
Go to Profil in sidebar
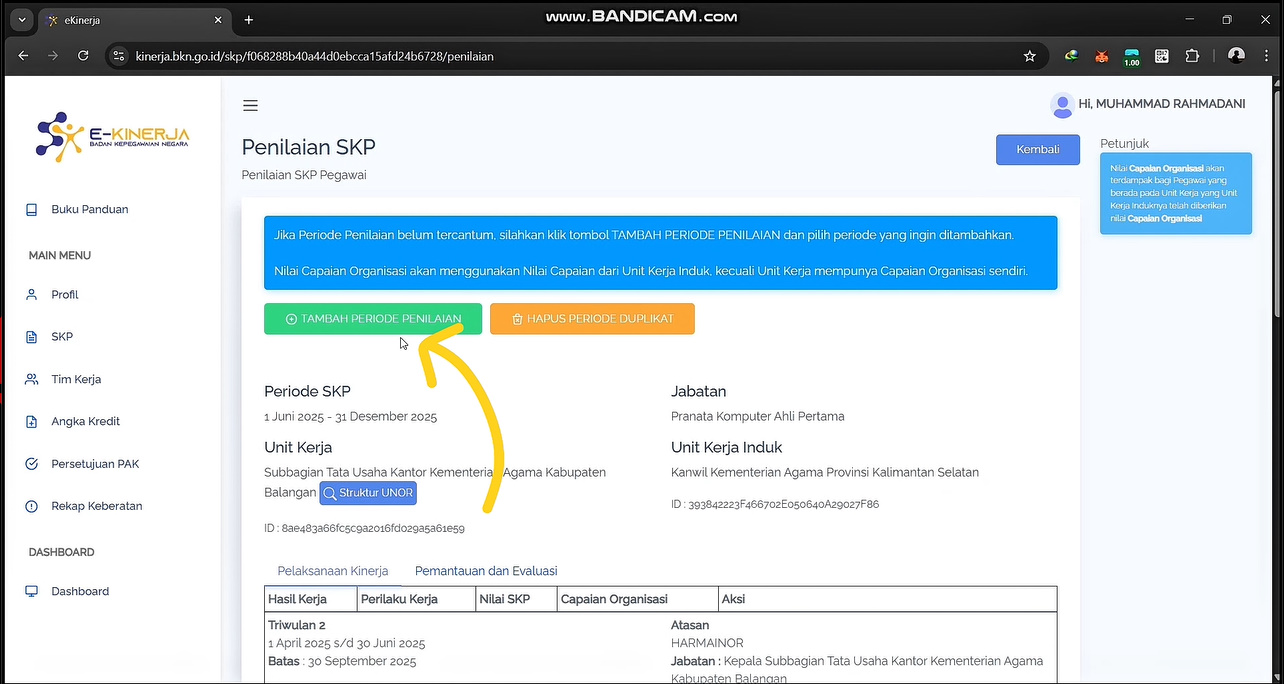pyautogui.click(x=64, y=295)
